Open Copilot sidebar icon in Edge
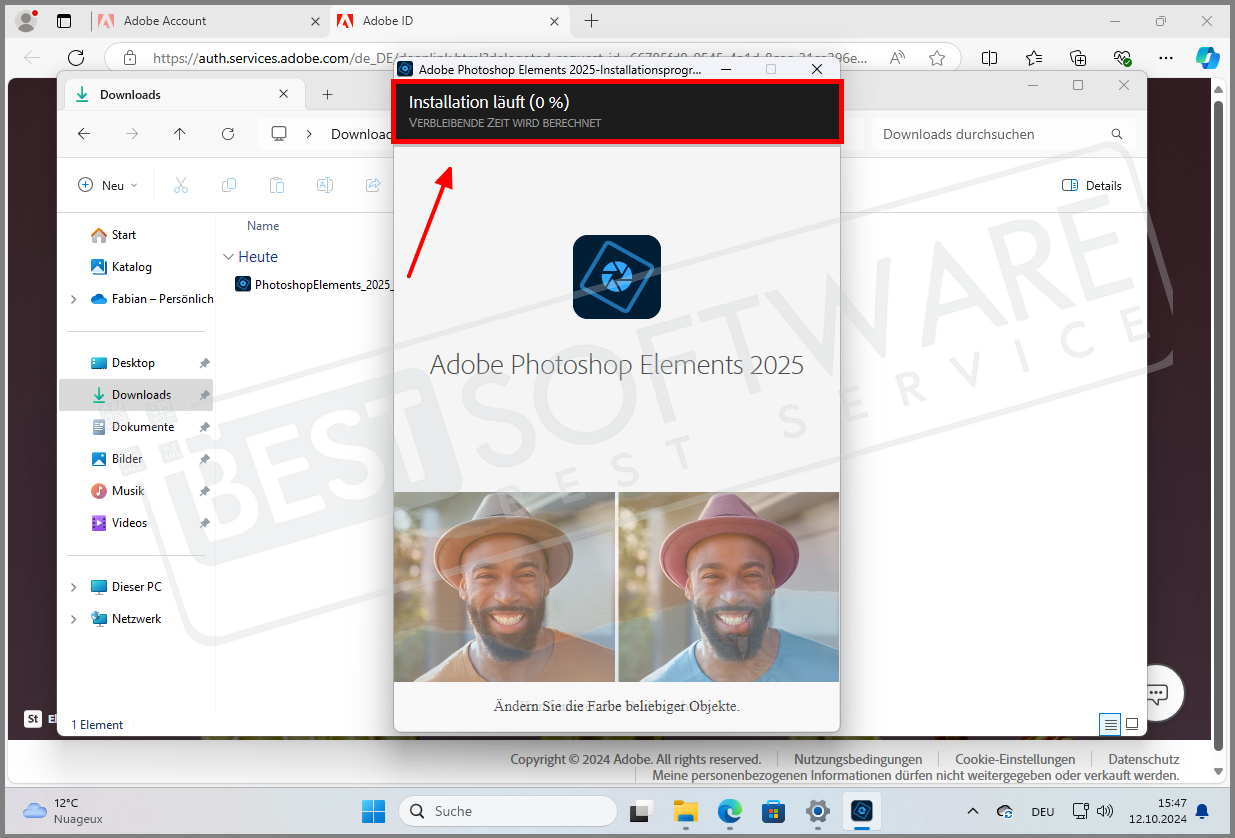Screen dimensions: 1235x838 1208,58
